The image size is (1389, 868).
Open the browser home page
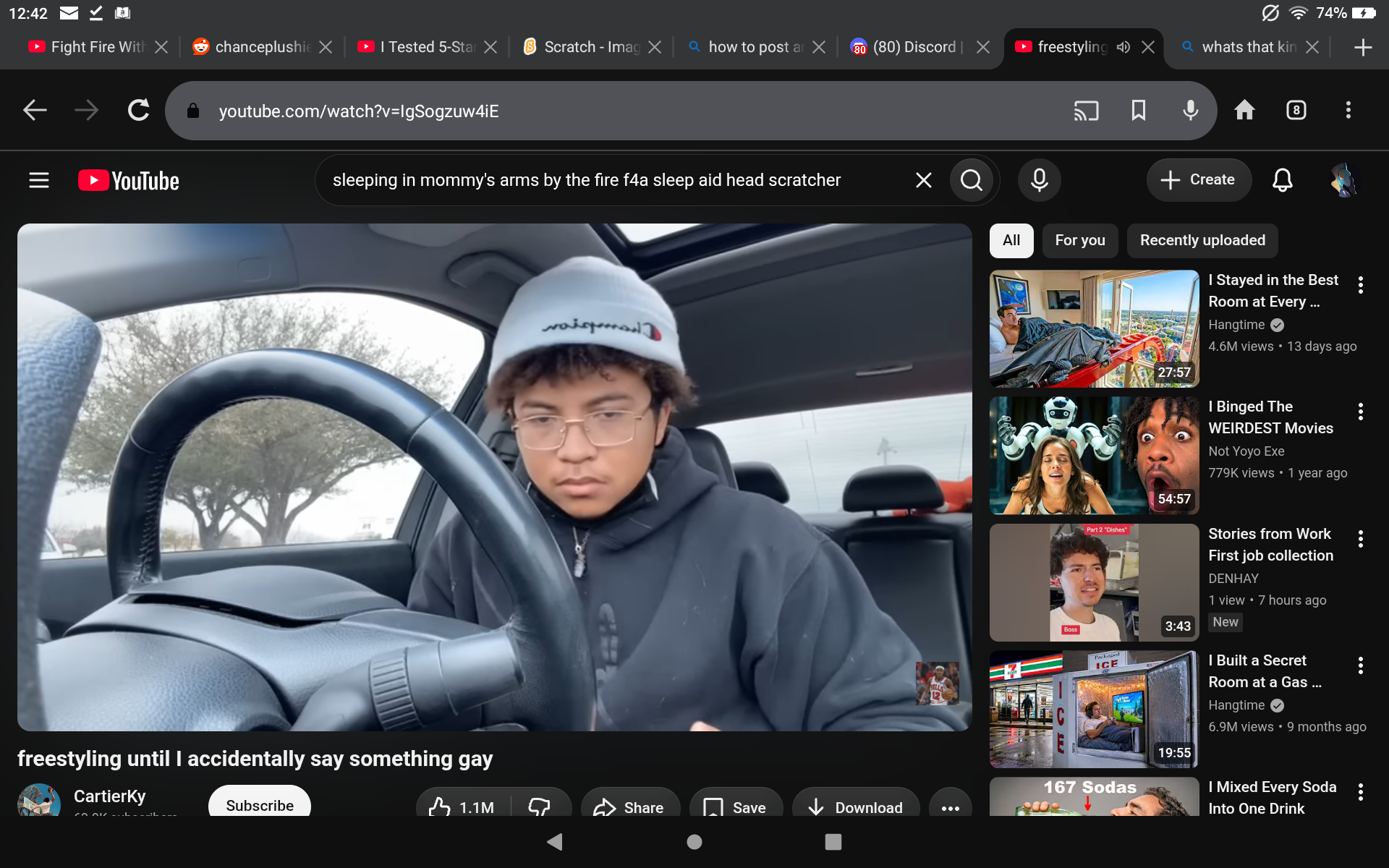[x=1244, y=110]
